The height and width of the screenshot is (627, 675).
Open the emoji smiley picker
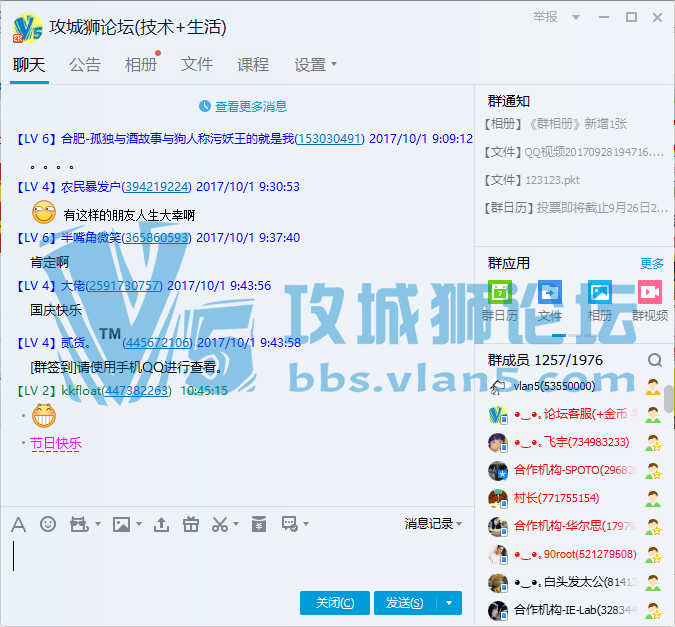48,524
